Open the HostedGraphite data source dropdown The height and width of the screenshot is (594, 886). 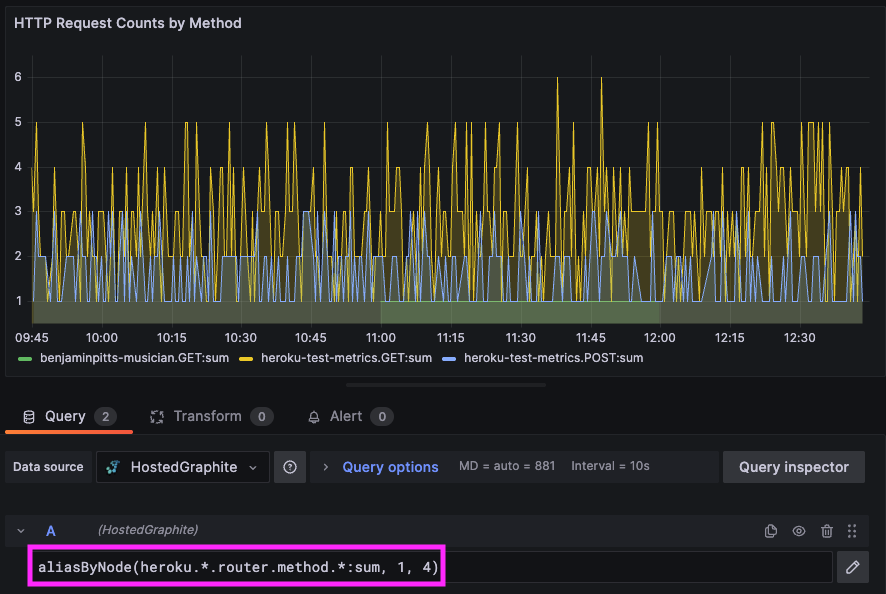click(183, 467)
